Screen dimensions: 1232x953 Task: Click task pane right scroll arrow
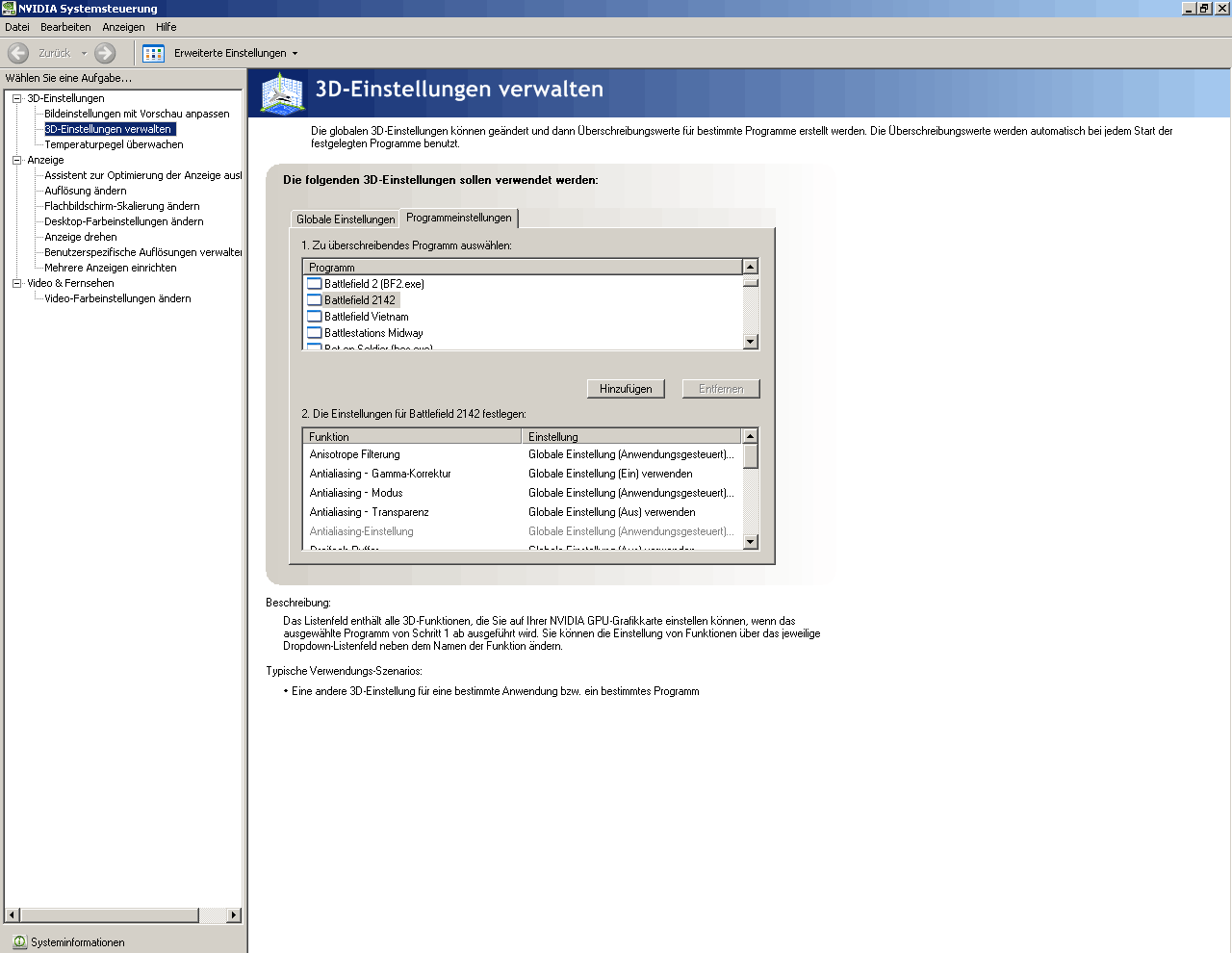(x=234, y=914)
